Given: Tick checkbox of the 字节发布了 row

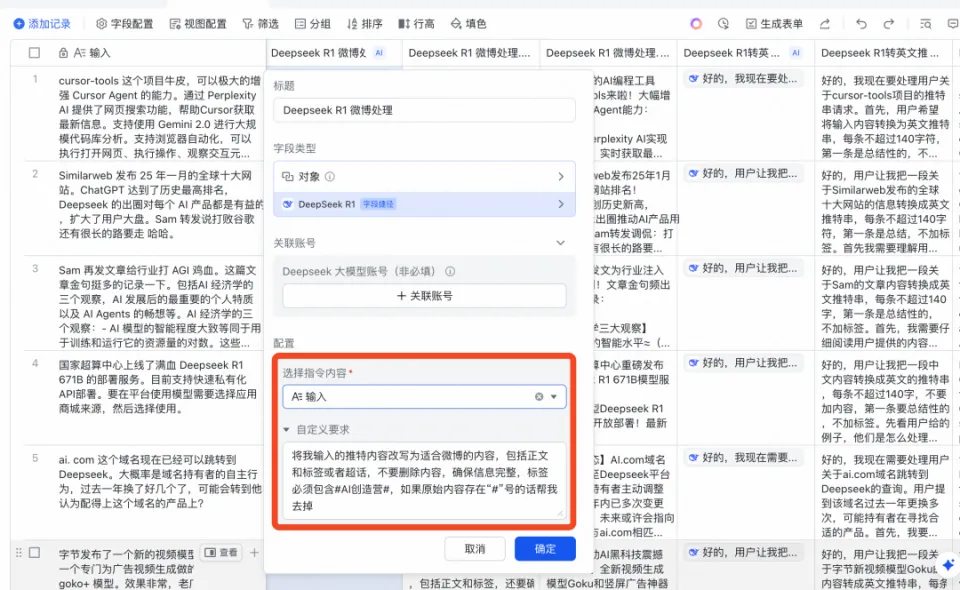Looking at the screenshot, I should click(x=34, y=553).
